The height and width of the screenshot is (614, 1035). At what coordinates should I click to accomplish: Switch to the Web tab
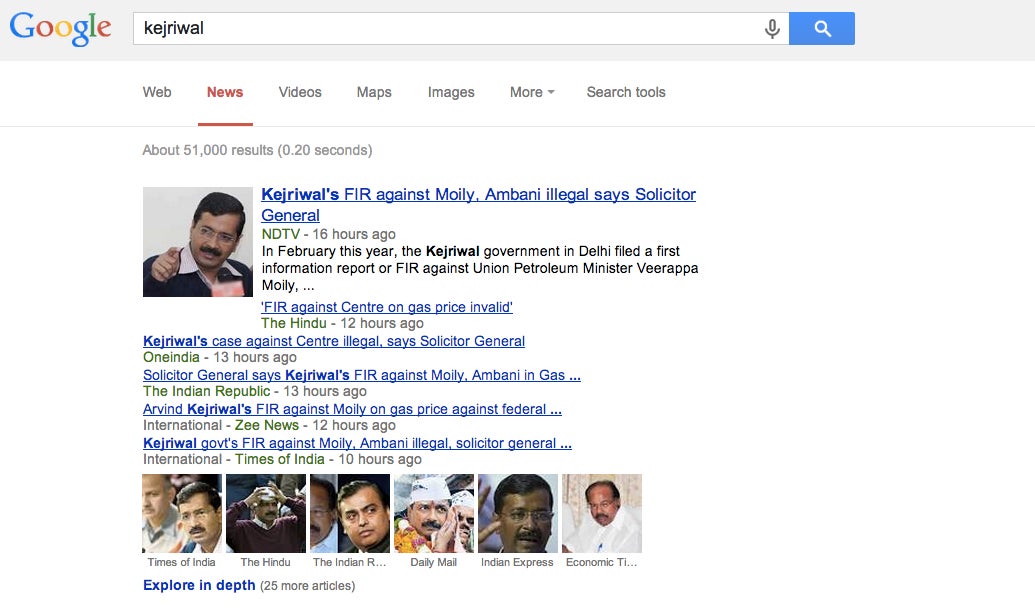point(157,92)
